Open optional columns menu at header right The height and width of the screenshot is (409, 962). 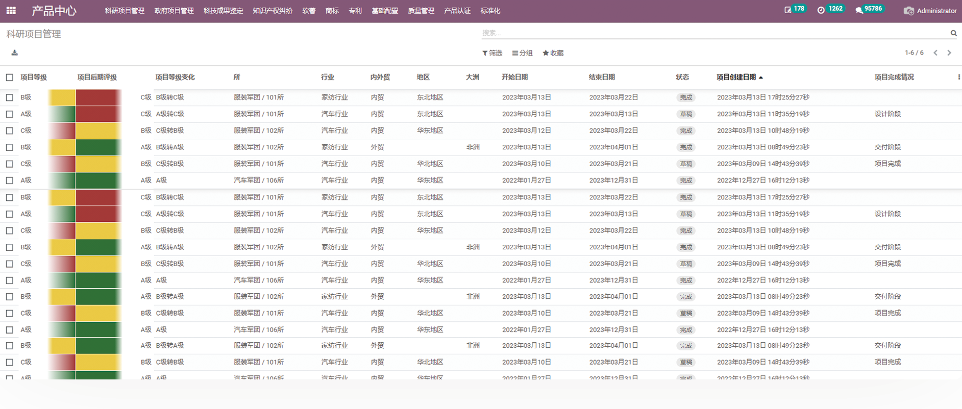point(958,76)
